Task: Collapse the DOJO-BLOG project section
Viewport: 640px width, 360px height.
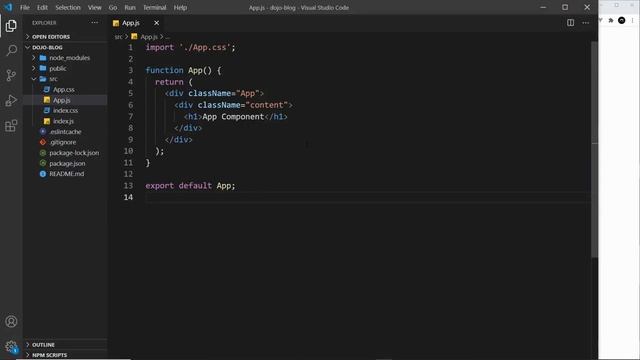Action: (65, 47)
